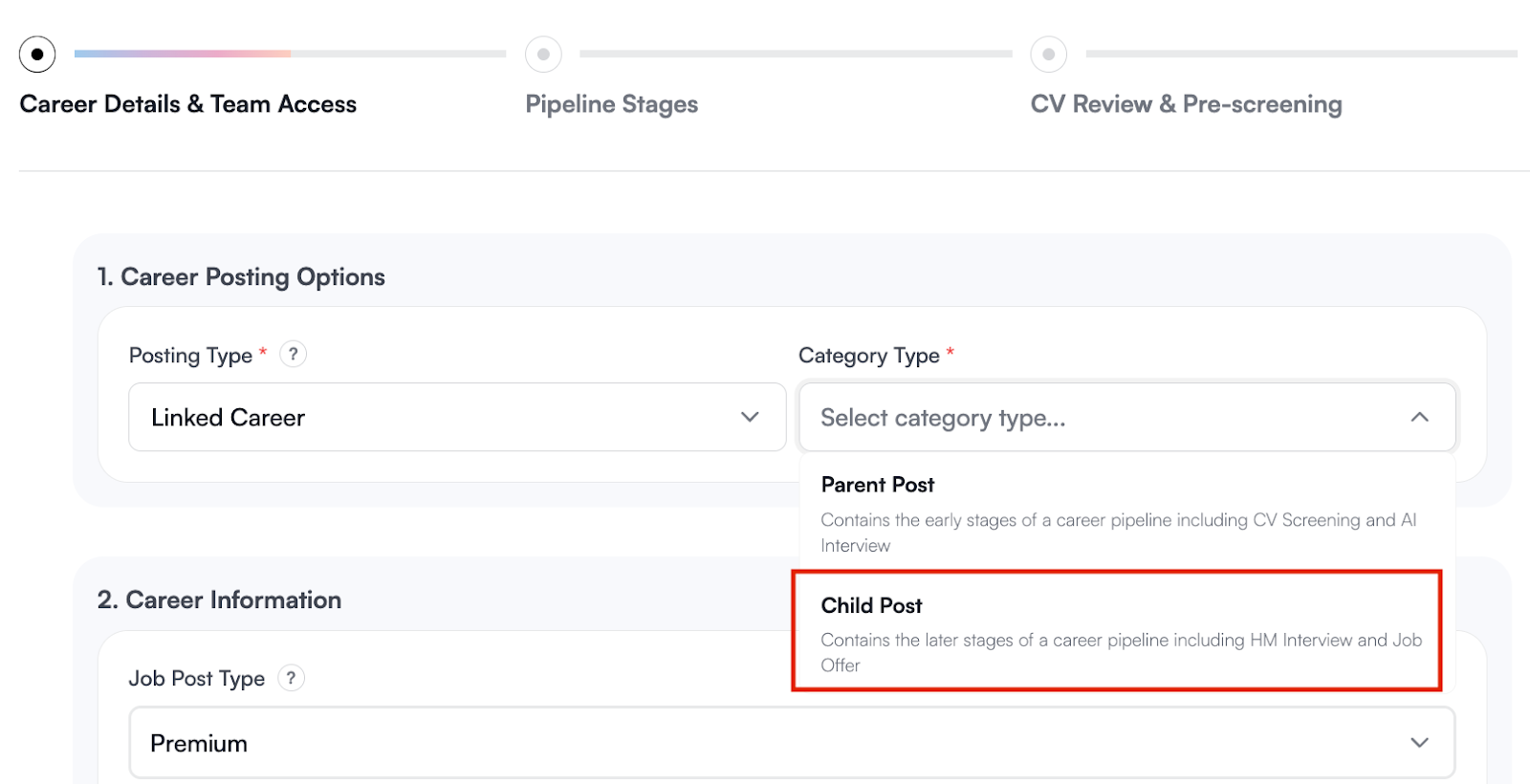Screen dimensions: 1530x784
Task: Collapse Category Type list via up chevron
Action: click(1419, 417)
